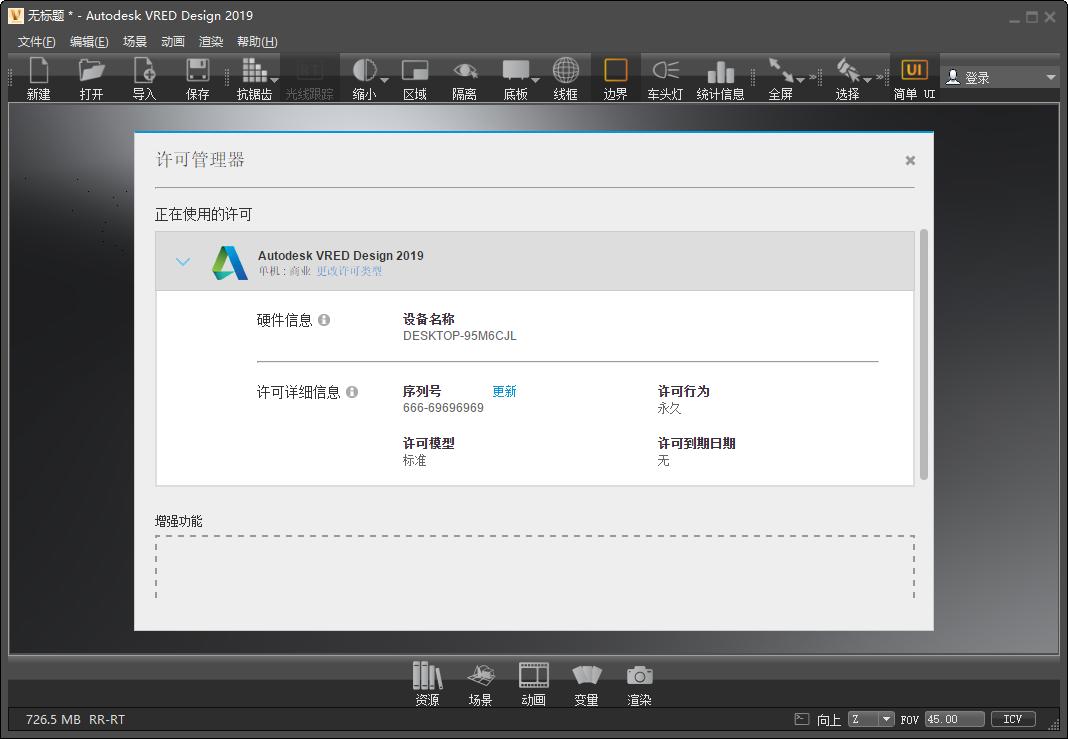Viewport: 1068px width, 739px height.
Task: Close the 许可管理器 dialog
Action: pyautogui.click(x=910, y=161)
